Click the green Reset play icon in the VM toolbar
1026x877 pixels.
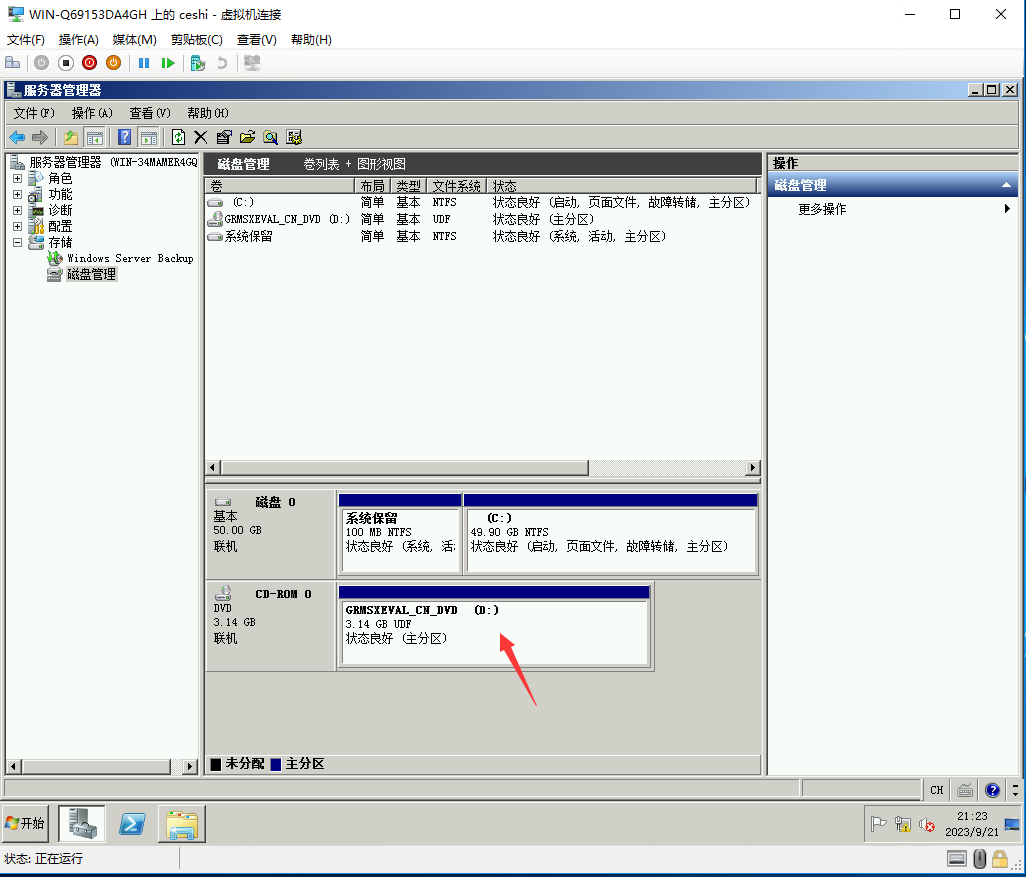pyautogui.click(x=168, y=63)
